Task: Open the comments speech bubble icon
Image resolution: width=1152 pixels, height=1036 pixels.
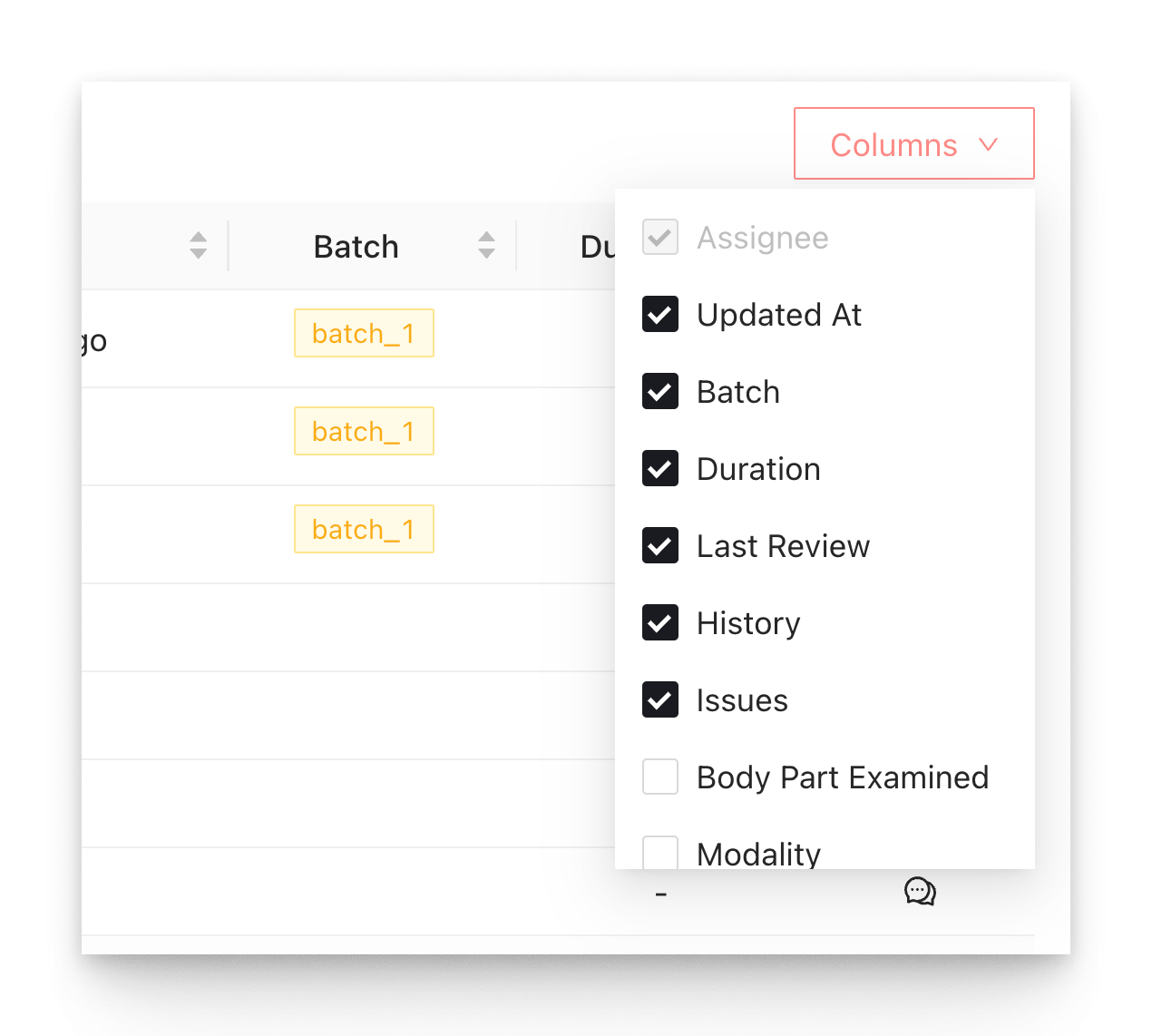Action: click(x=920, y=892)
